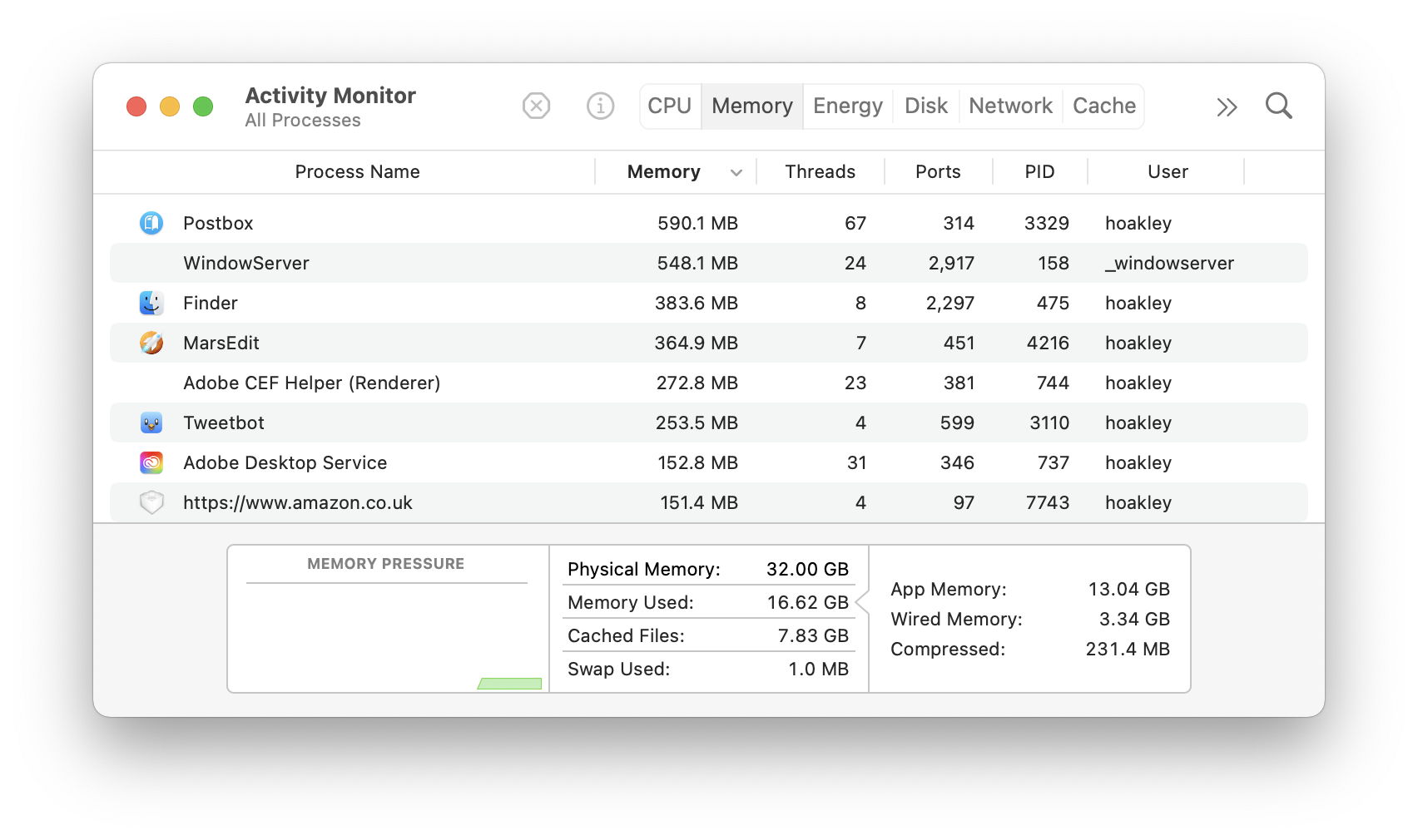Click the Adobe Desktop Service icon
Viewport: 1418px width, 840px height.
click(151, 462)
